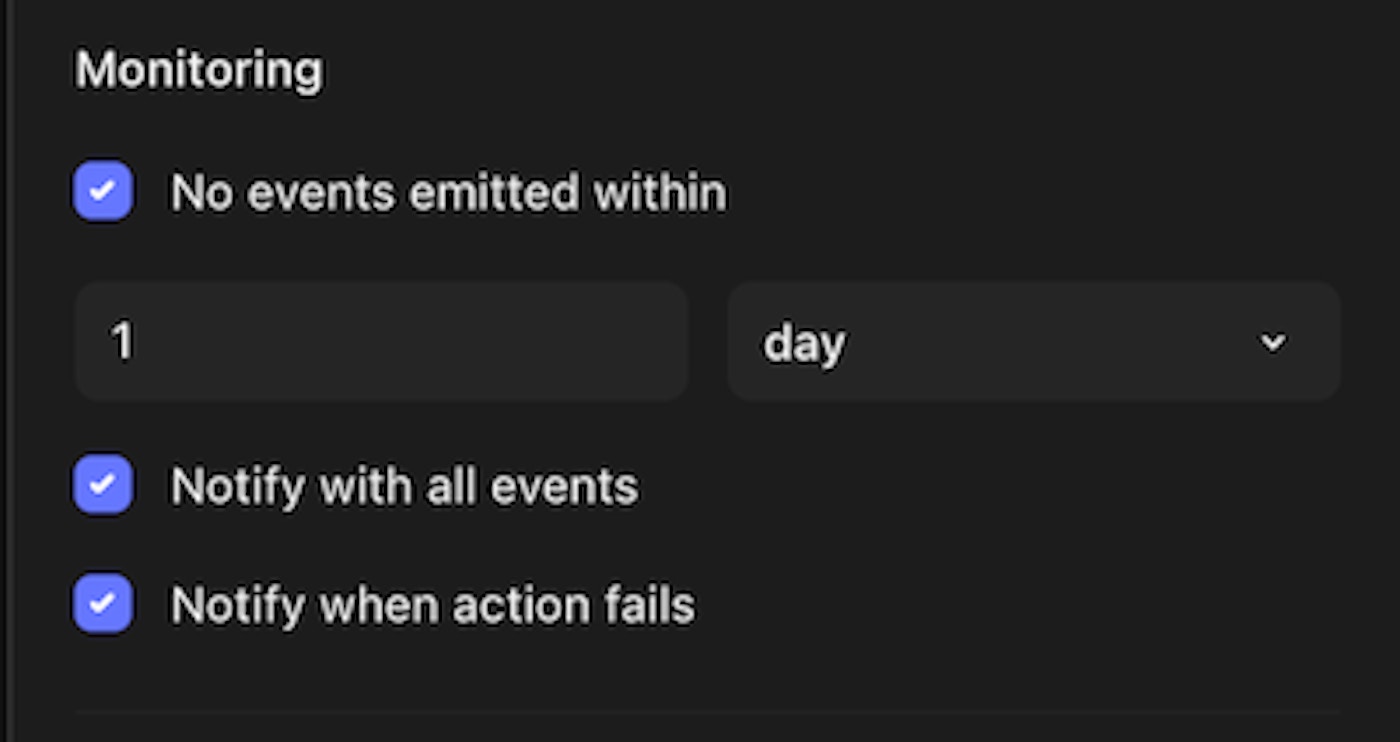Click the Monitoring section heading
Viewport: 1400px width, 742px height.
[199, 70]
